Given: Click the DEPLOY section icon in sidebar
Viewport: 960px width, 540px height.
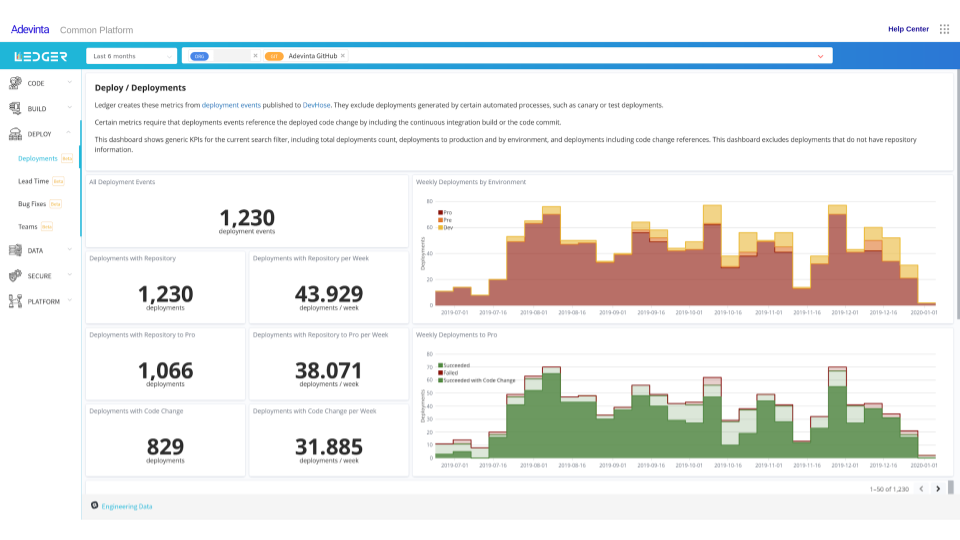Looking at the screenshot, I should tap(16, 133).
